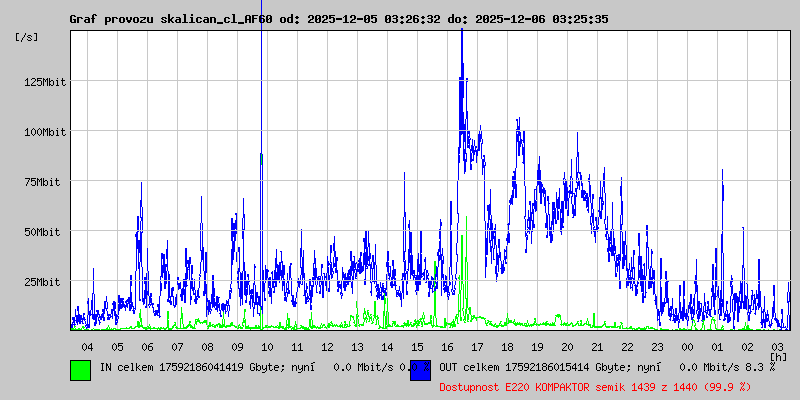Select hour 12 on the time axis
The width and height of the screenshot is (800, 400).
click(x=327, y=347)
